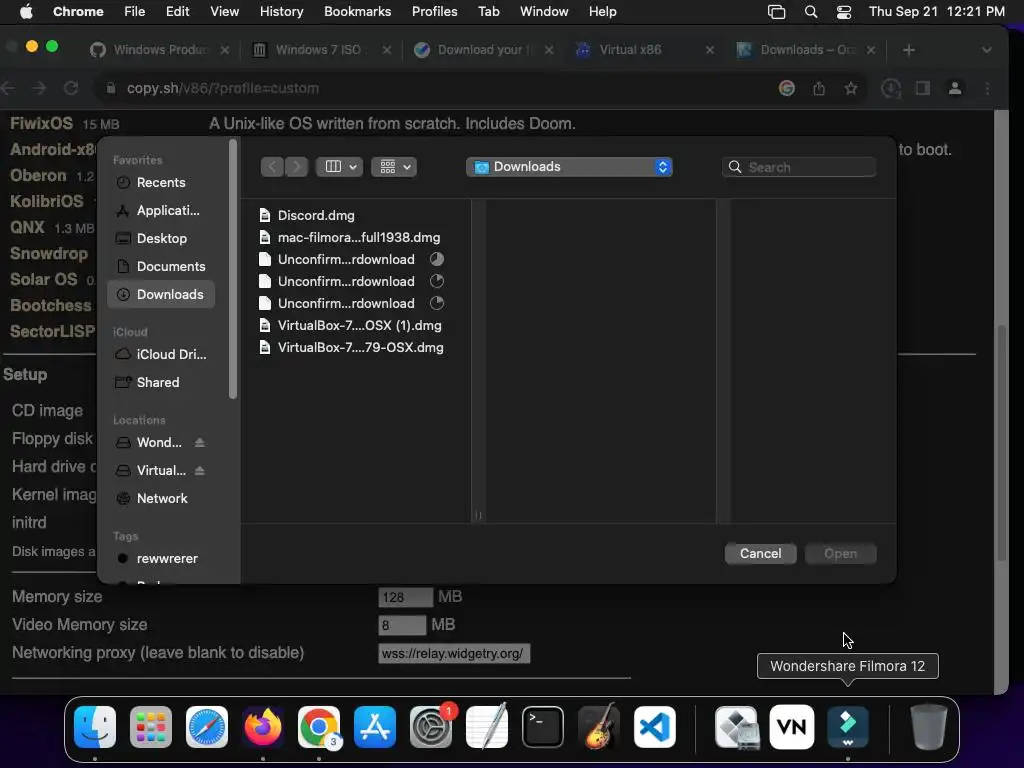Click the Memory size input field
This screenshot has height=768, width=1024.
pos(405,597)
